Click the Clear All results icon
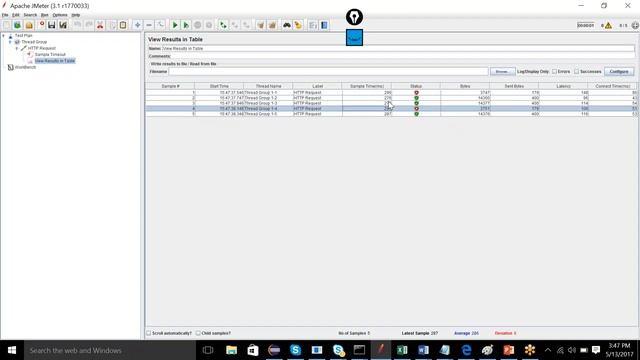The height and width of the screenshot is (360, 640). tap(272, 25)
